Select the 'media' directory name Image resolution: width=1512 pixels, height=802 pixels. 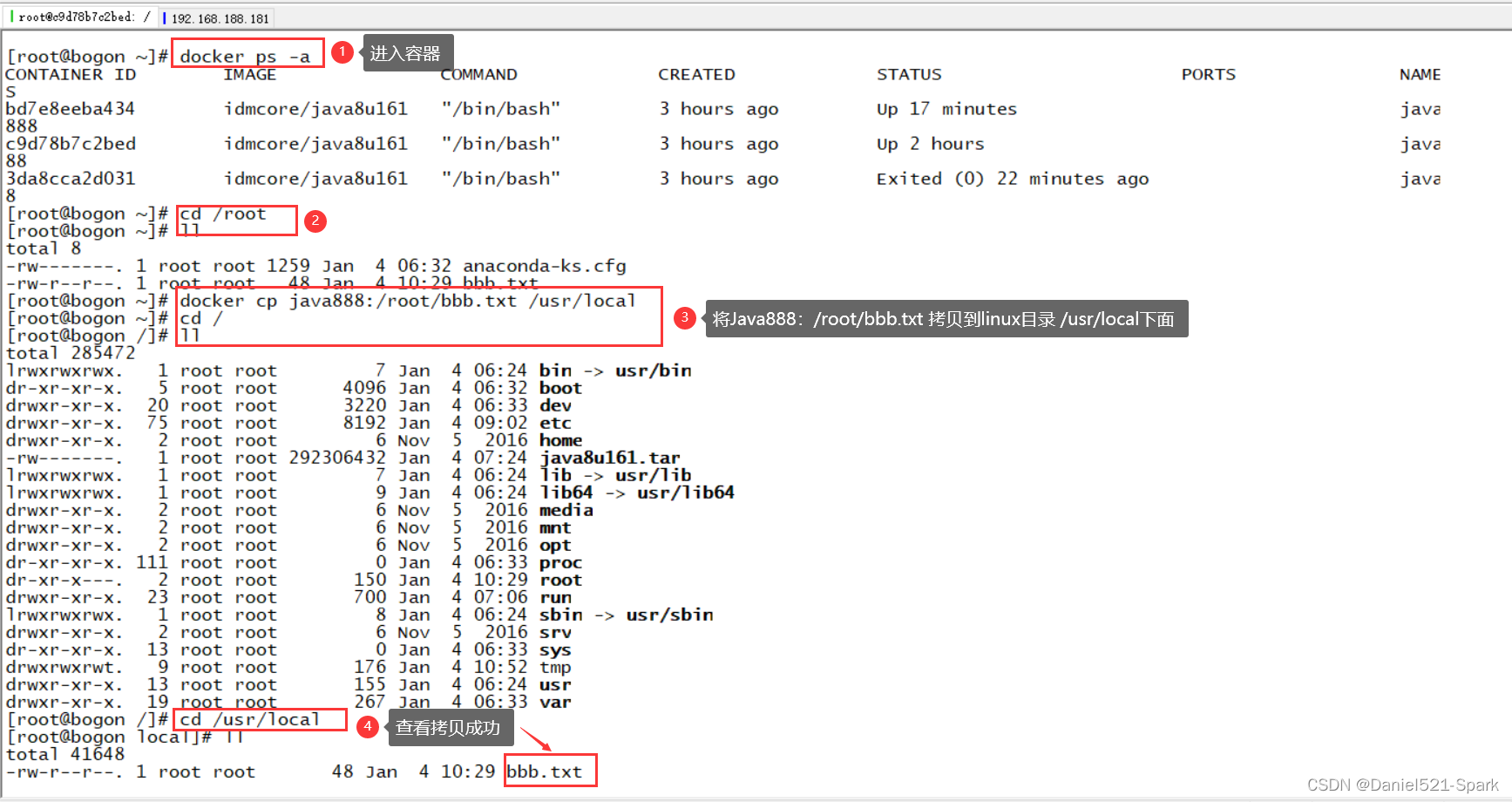pos(566,510)
